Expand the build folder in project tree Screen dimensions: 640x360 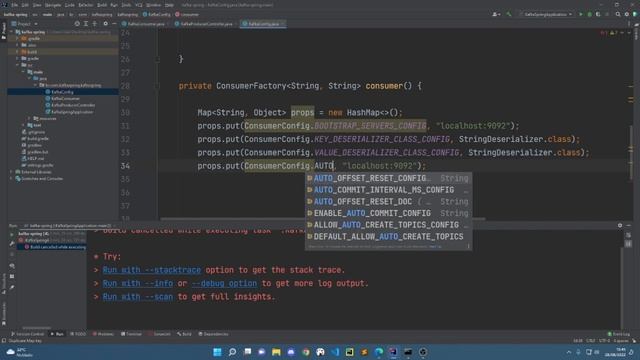(17, 52)
